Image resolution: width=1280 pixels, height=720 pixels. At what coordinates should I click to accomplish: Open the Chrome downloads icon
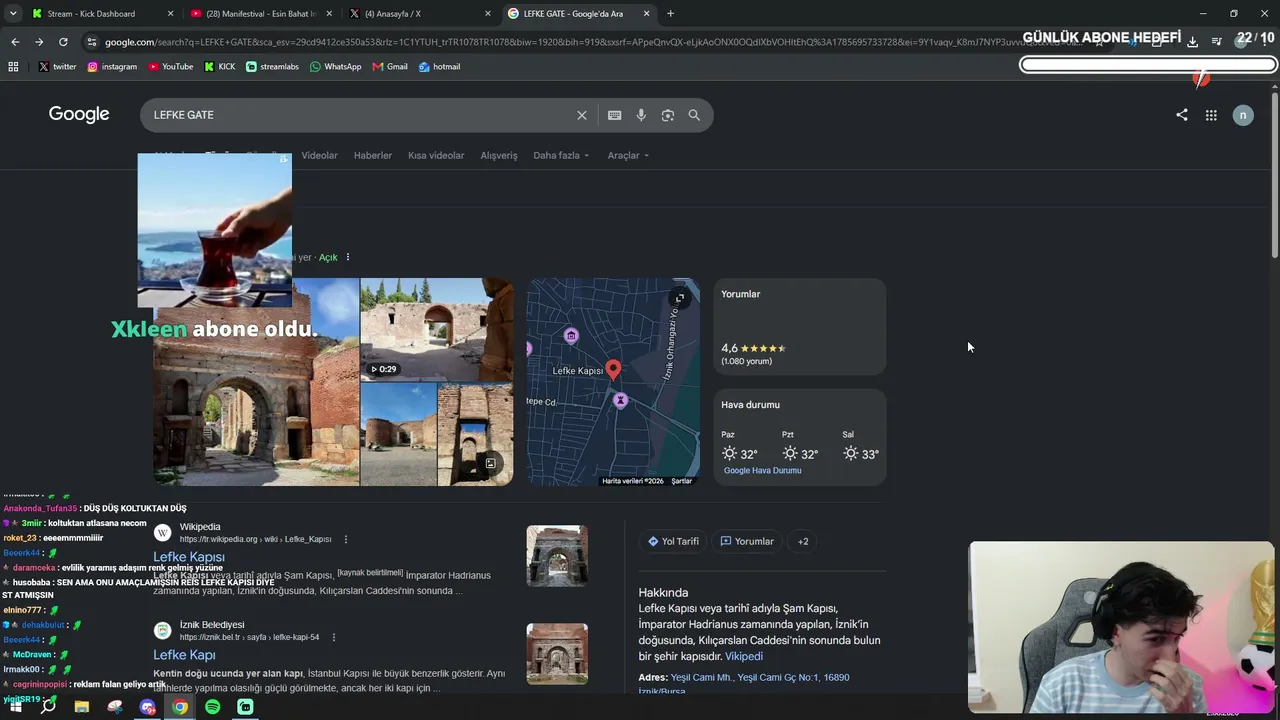pos(1192,42)
